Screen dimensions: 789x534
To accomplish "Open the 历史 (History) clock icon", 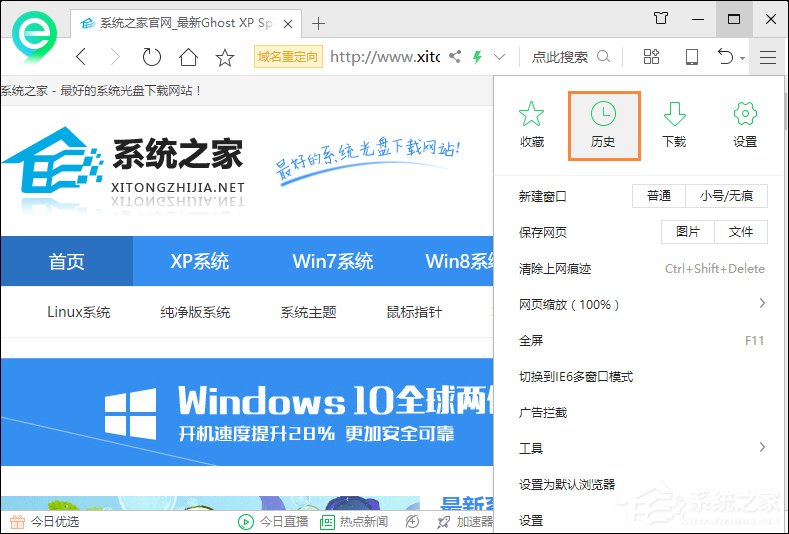I will 603,124.
